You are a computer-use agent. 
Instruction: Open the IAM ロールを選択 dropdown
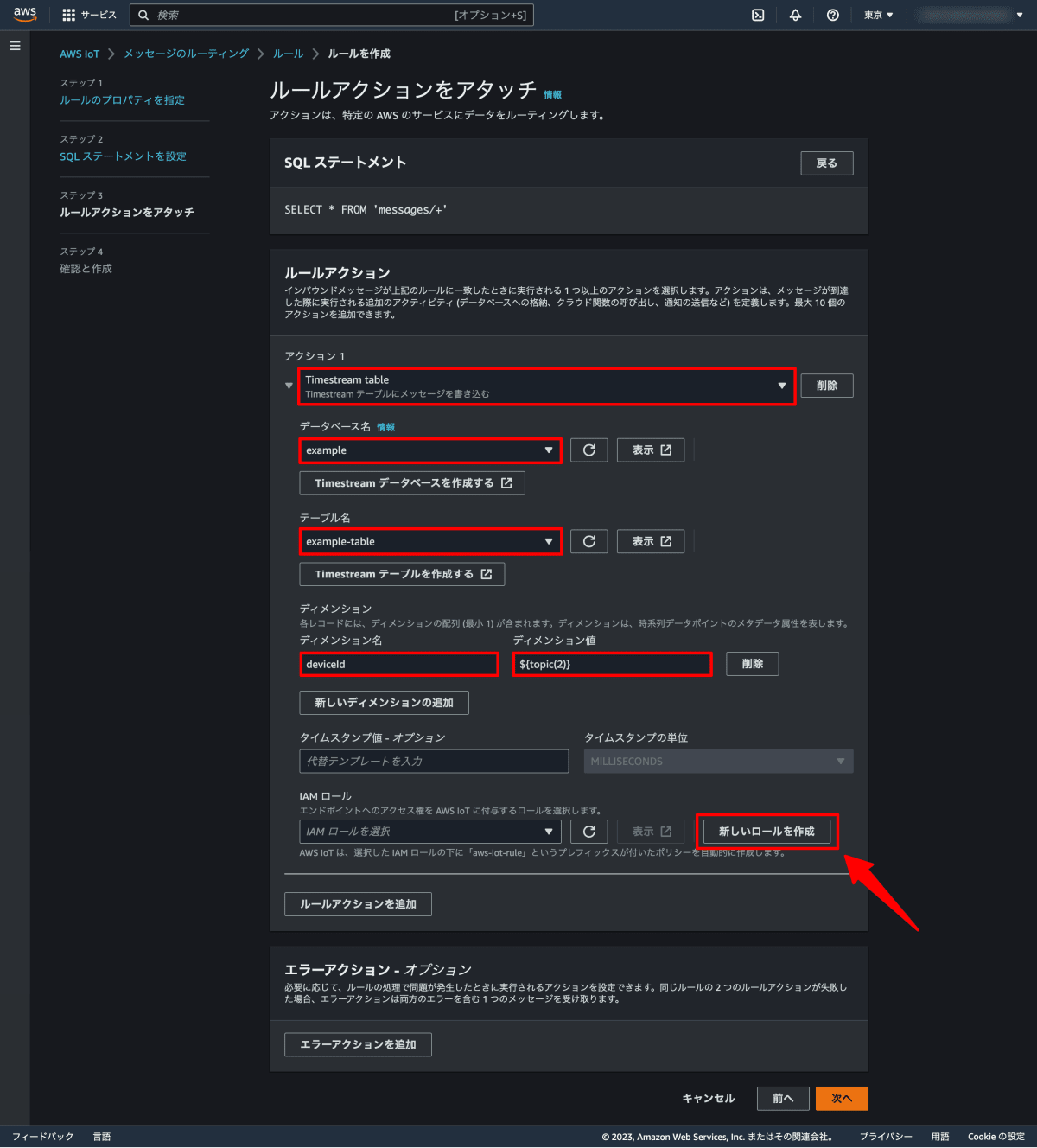[430, 832]
